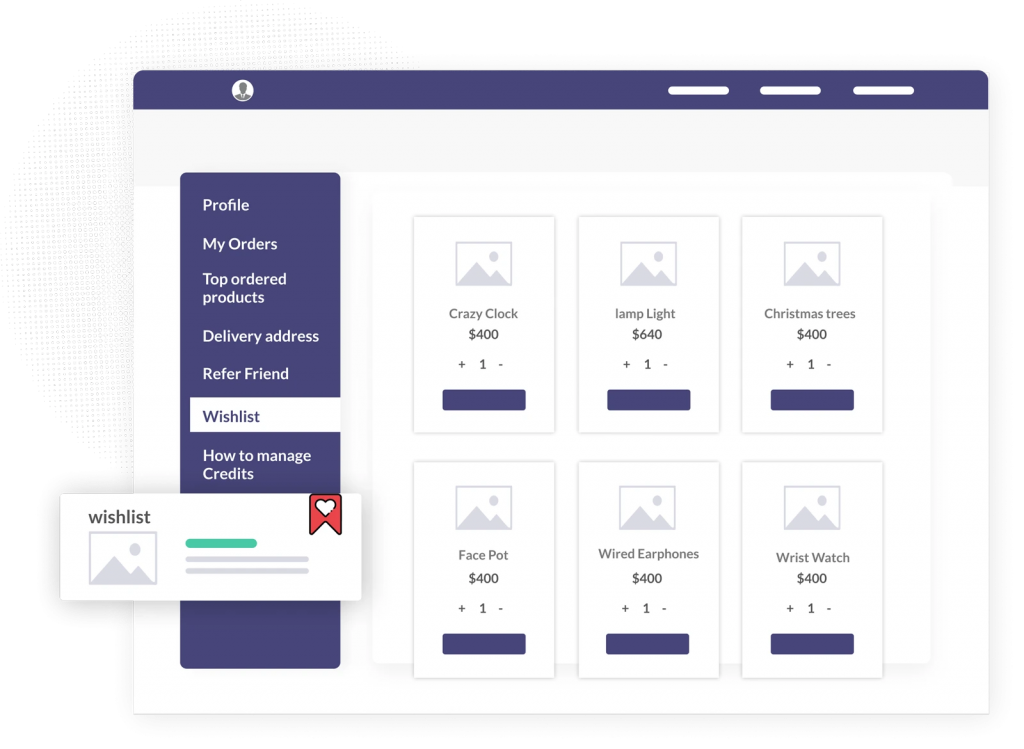The image size is (1024, 749).
Task: Click the lamp Light product image
Action: (648, 264)
